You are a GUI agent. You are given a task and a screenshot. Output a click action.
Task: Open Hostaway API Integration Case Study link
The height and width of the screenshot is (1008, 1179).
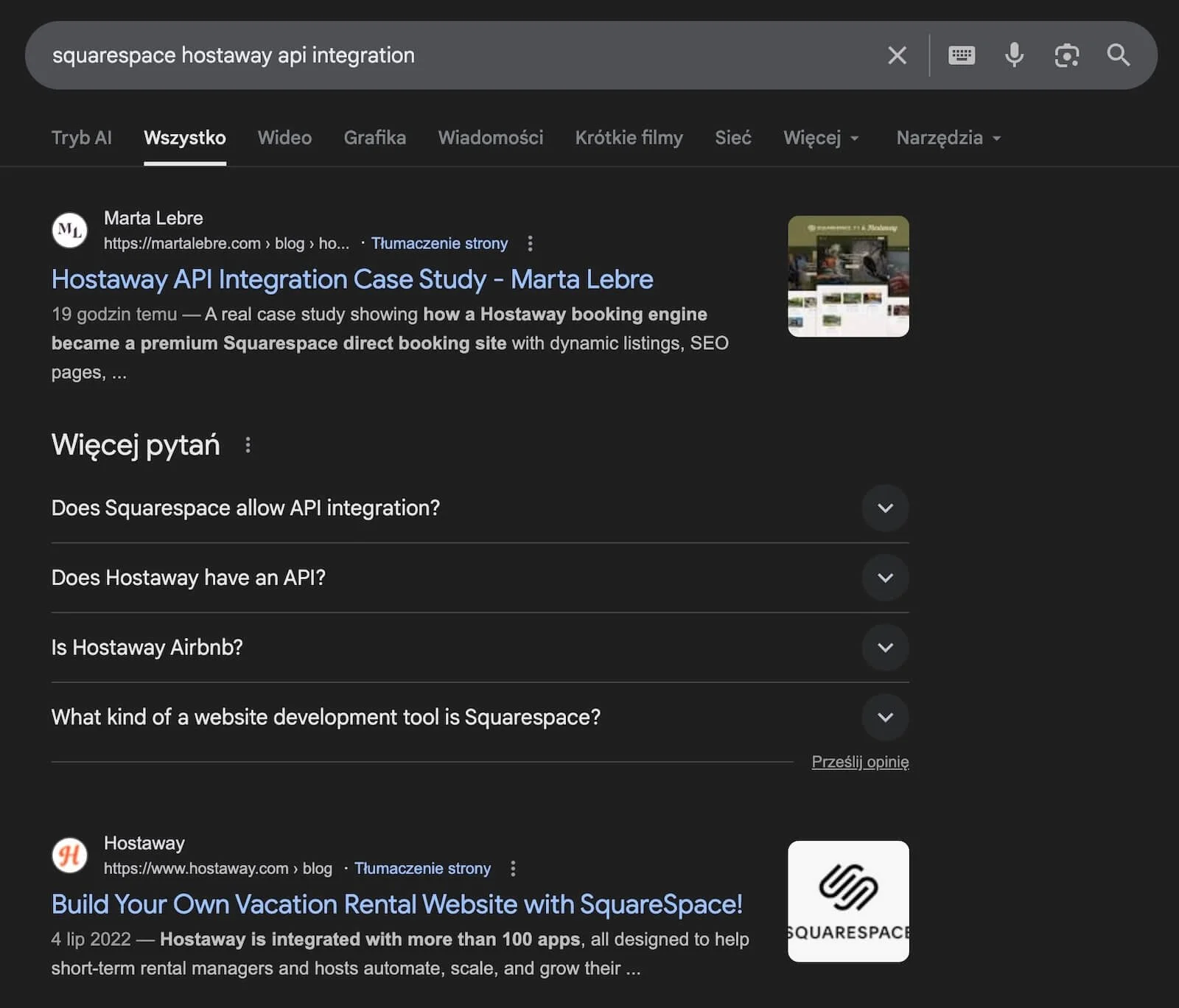tap(352, 279)
